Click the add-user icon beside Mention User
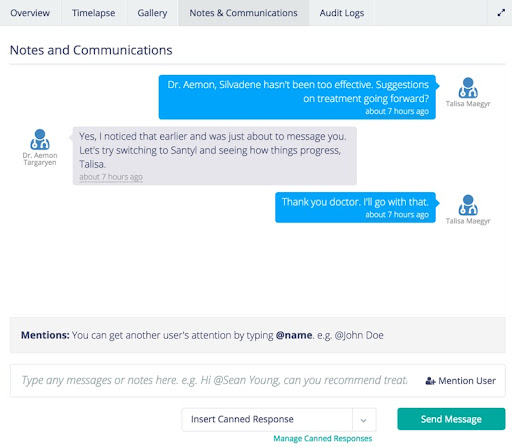512x447 pixels. pos(430,381)
